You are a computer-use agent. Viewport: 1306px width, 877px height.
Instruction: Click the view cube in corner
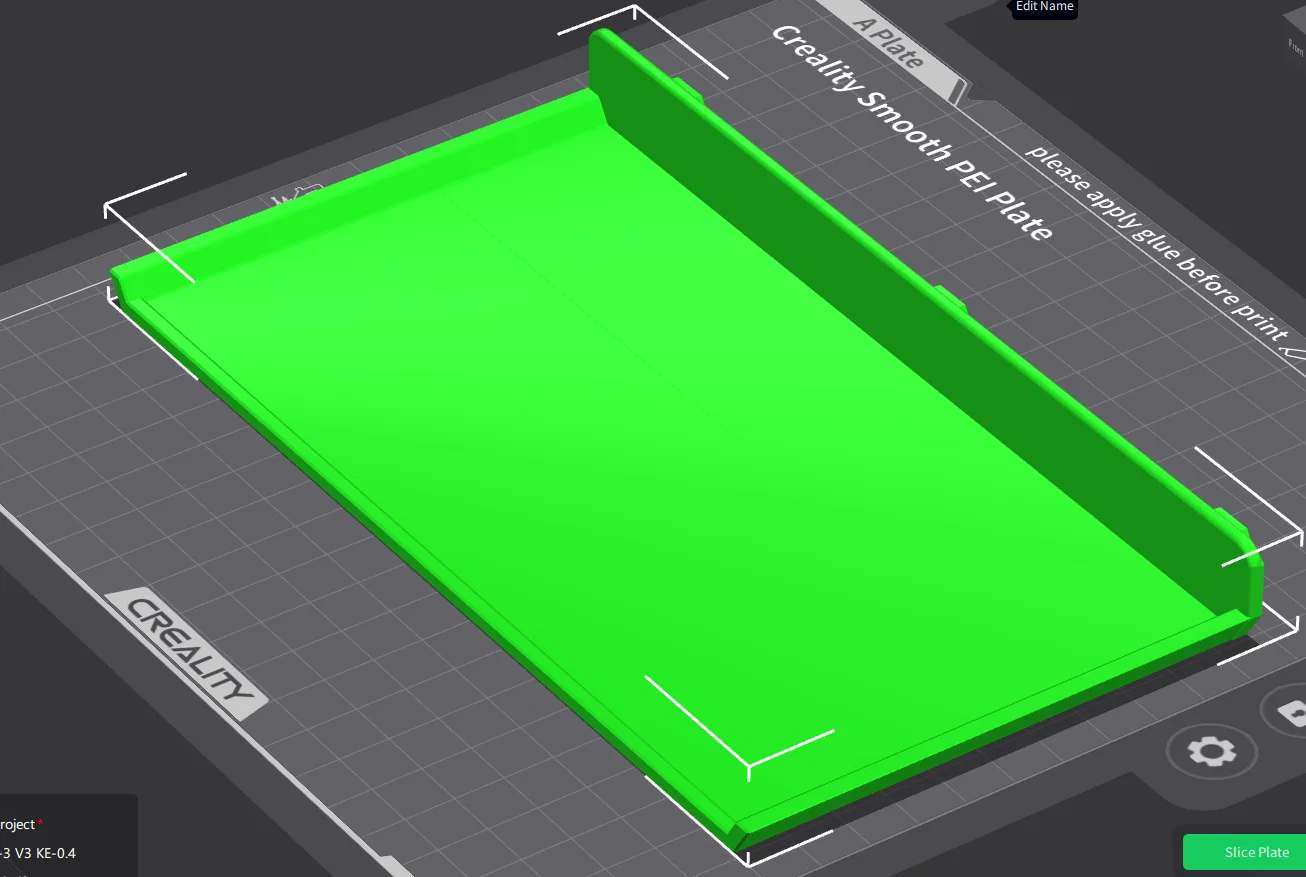tap(1296, 35)
